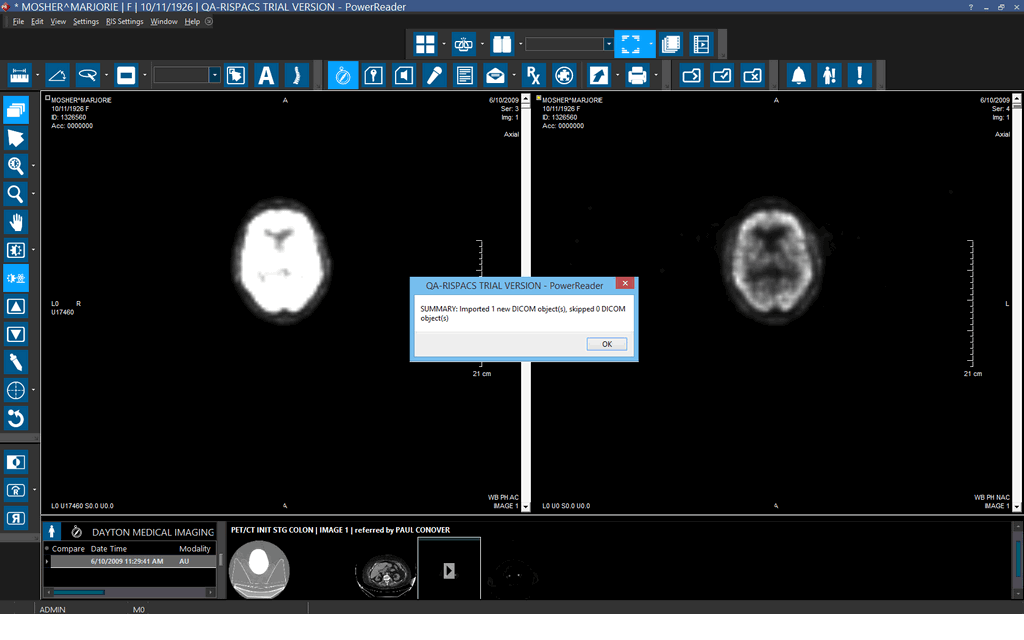Click the abdominal CT series thumbnail
Image resolution: width=1024 pixels, height=640 pixels.
point(383,571)
